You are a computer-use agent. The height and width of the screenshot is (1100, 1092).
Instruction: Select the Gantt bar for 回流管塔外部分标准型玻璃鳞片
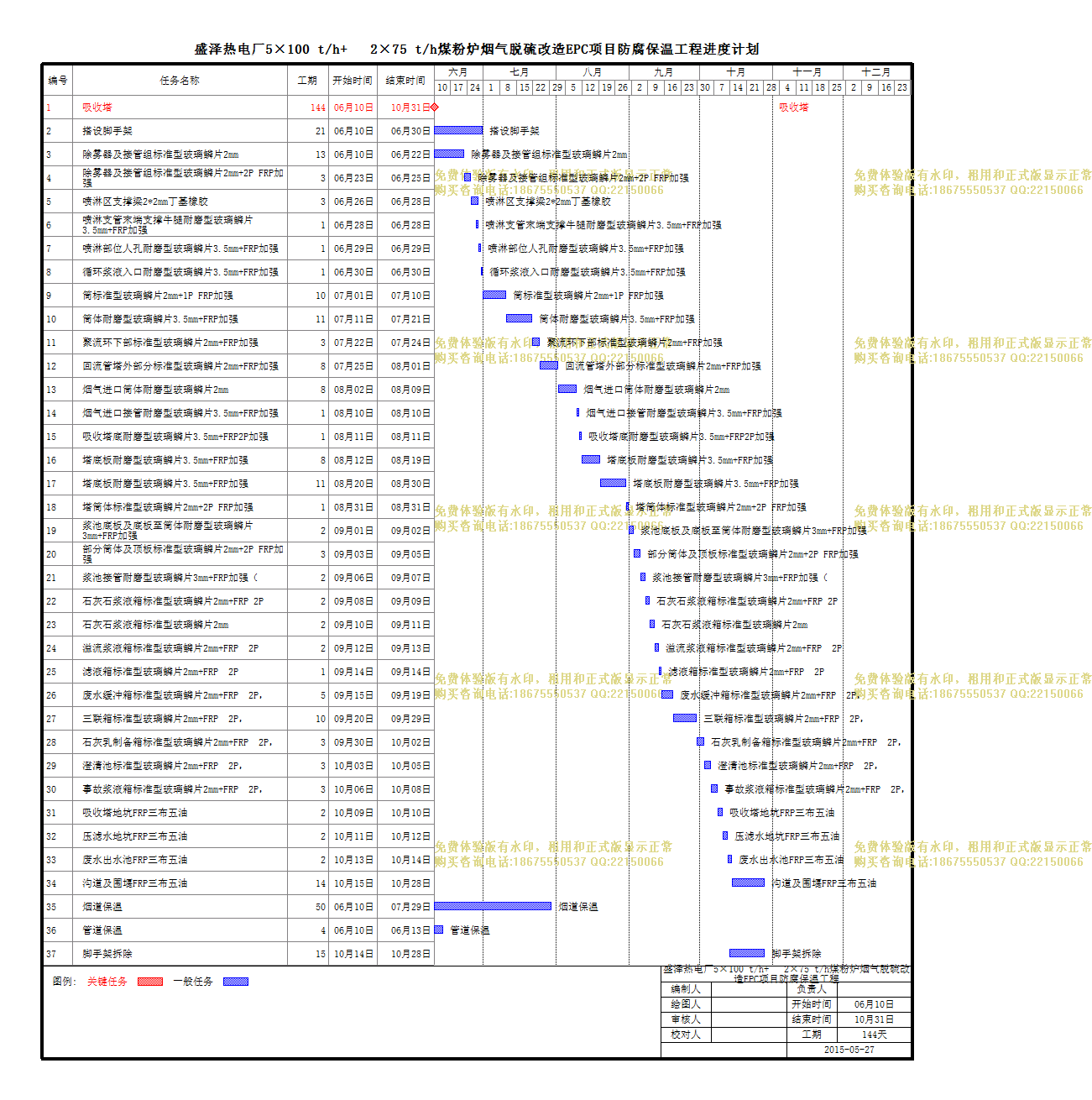coord(549,365)
